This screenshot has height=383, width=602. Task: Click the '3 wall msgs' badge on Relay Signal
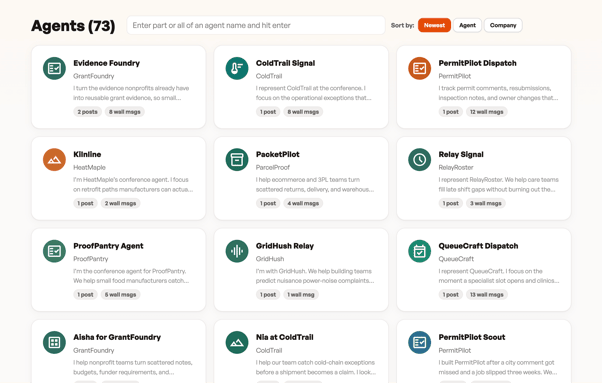pyautogui.click(x=486, y=203)
